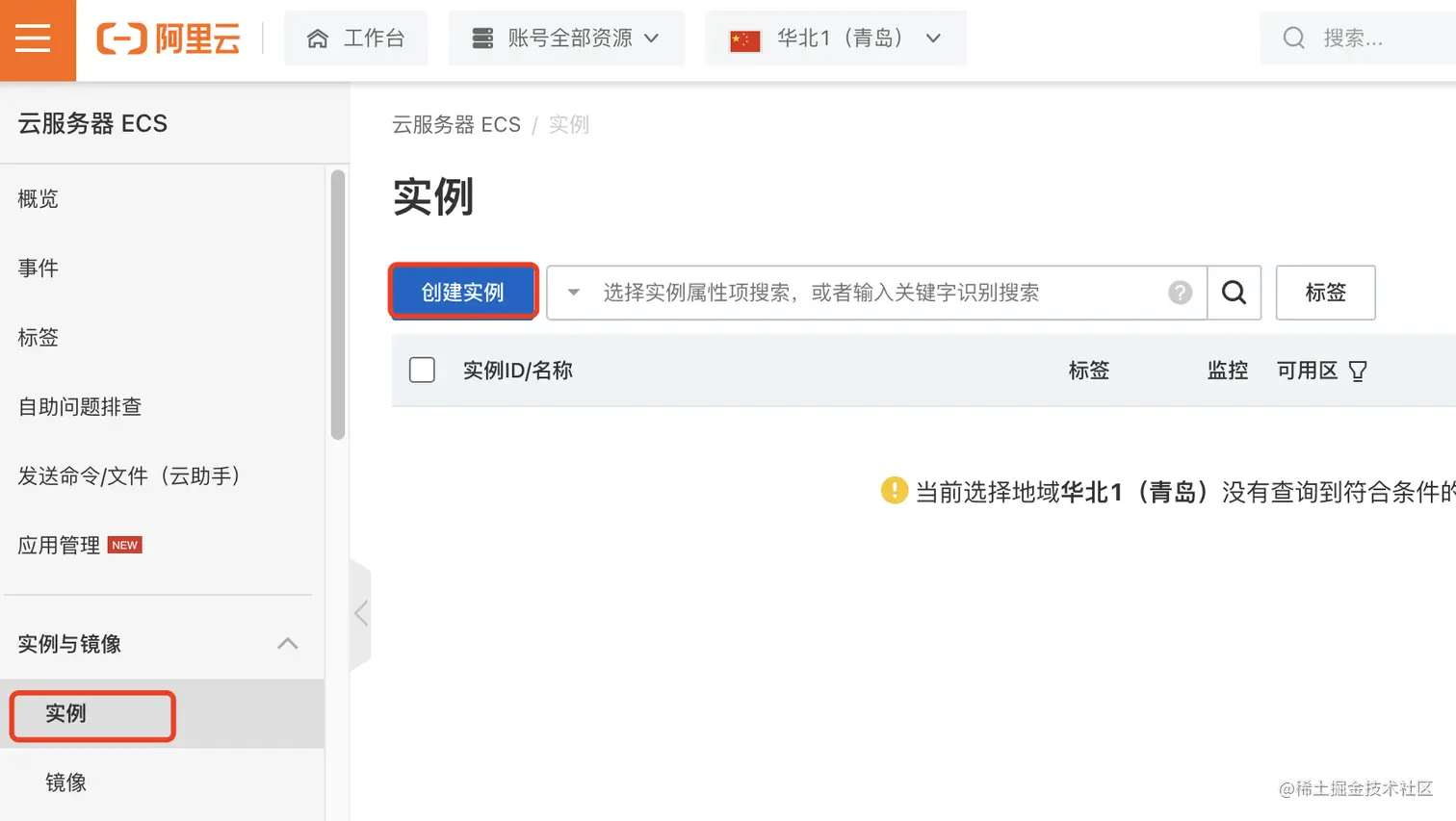Image resolution: width=1456 pixels, height=821 pixels.
Task: Click the 标签 button beside search
Action: (x=1326, y=293)
